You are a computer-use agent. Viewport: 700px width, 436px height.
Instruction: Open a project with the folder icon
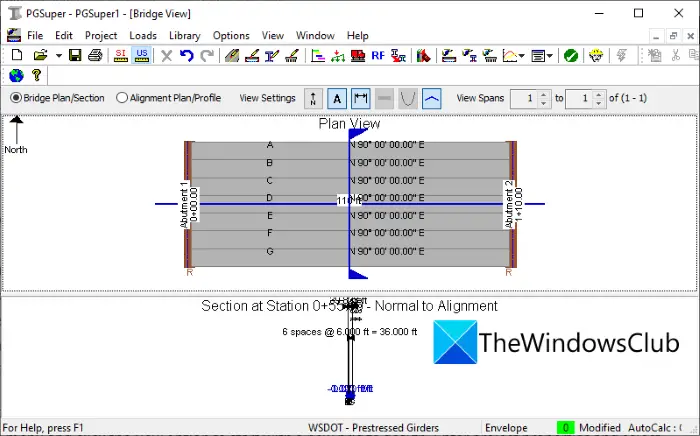[41, 55]
